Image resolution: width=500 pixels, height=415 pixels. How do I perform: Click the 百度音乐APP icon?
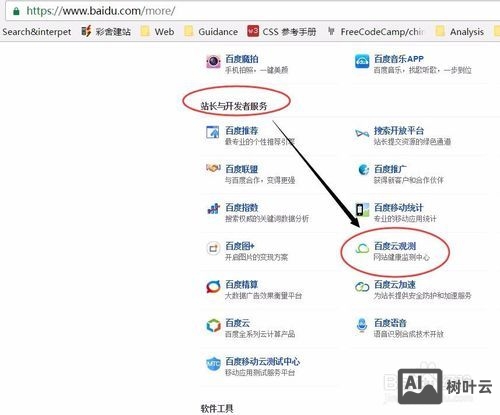(x=362, y=61)
